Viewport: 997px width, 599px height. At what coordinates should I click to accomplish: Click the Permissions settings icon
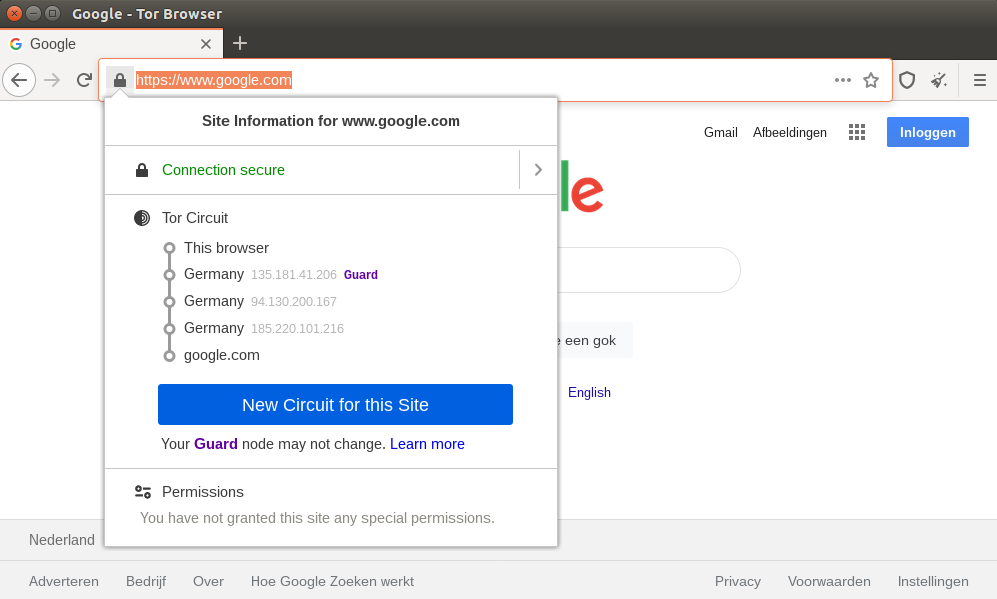(142, 492)
